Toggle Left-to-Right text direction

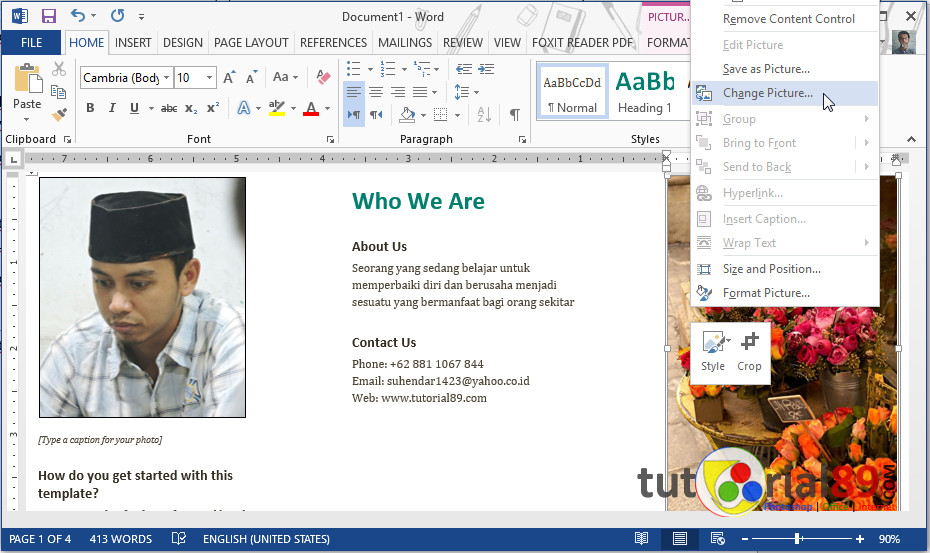[353, 115]
